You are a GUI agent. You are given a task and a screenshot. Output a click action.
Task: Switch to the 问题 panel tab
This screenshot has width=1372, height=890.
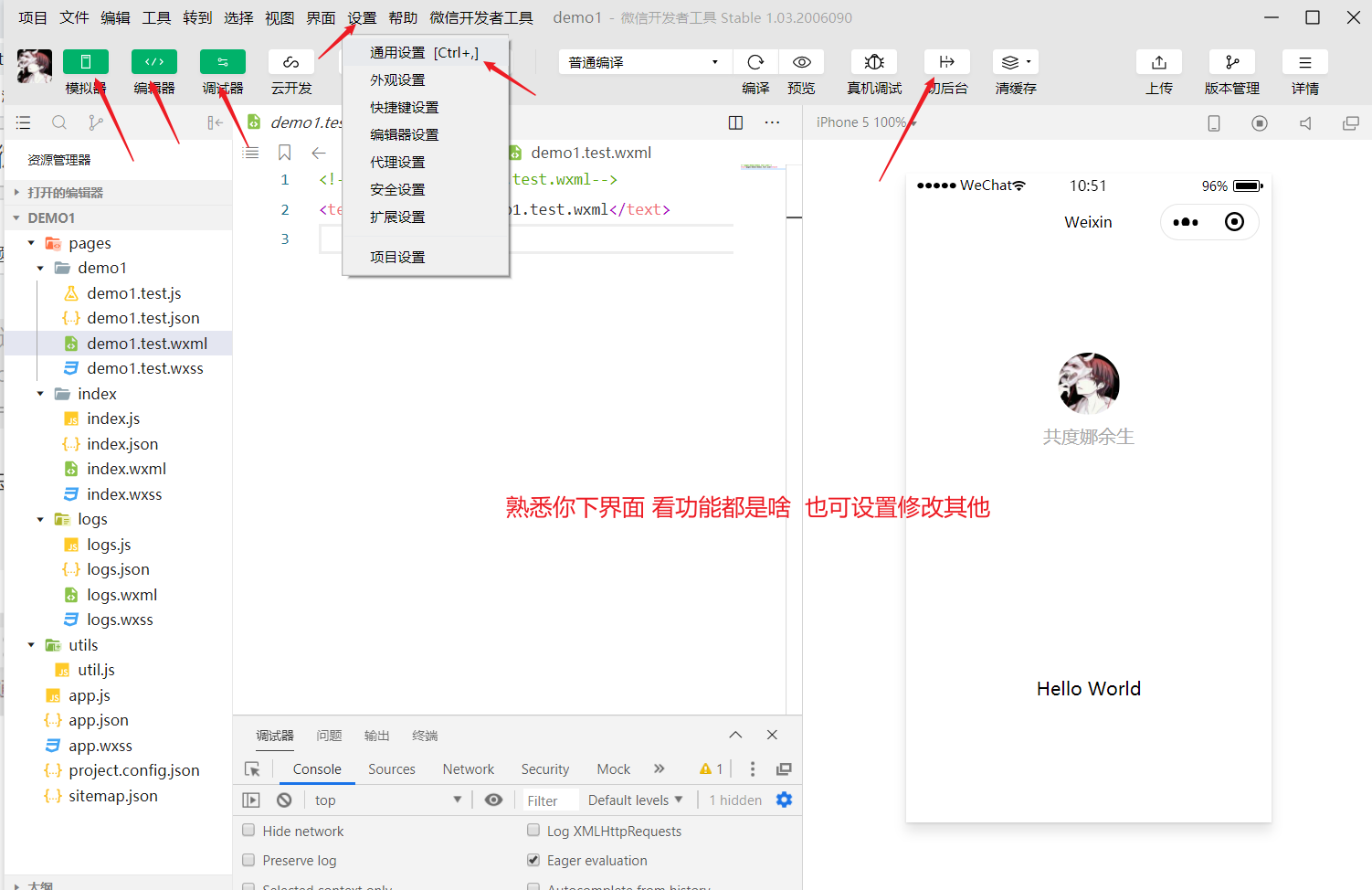[x=329, y=736]
